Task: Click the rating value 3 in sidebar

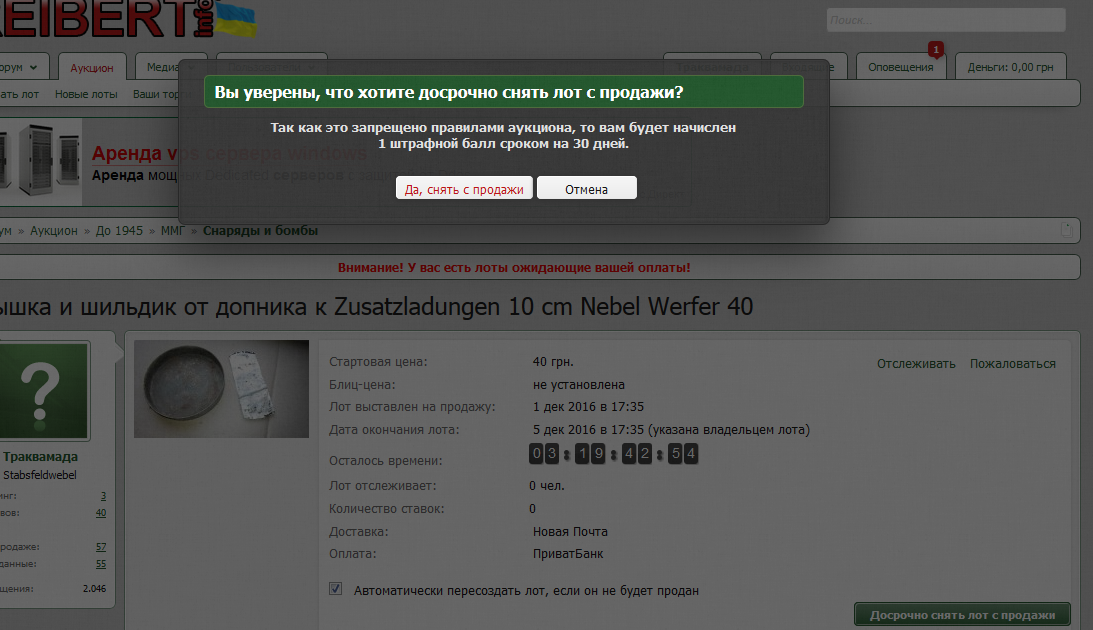Action: [103, 496]
